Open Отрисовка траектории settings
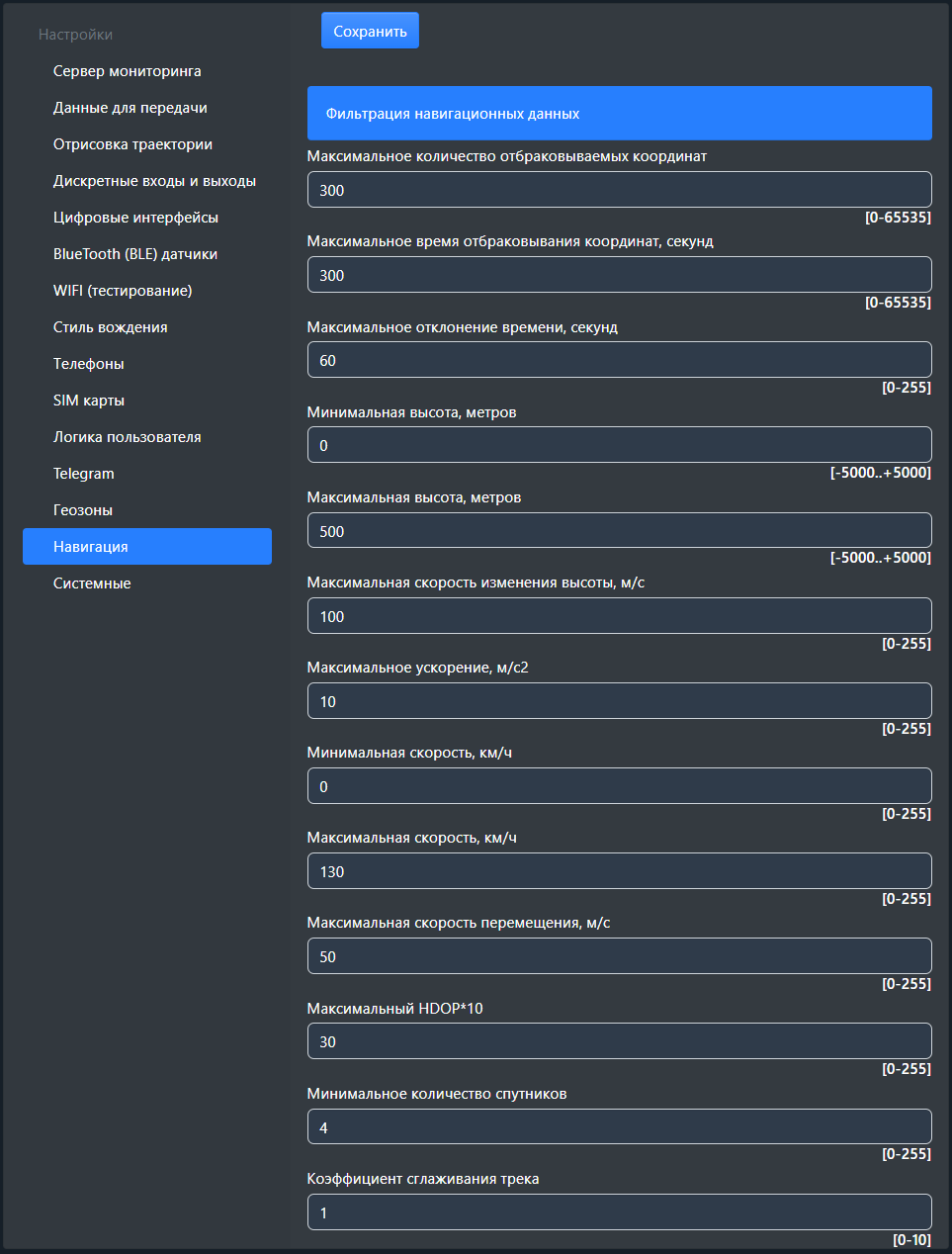This screenshot has height=1254, width=952. click(132, 144)
